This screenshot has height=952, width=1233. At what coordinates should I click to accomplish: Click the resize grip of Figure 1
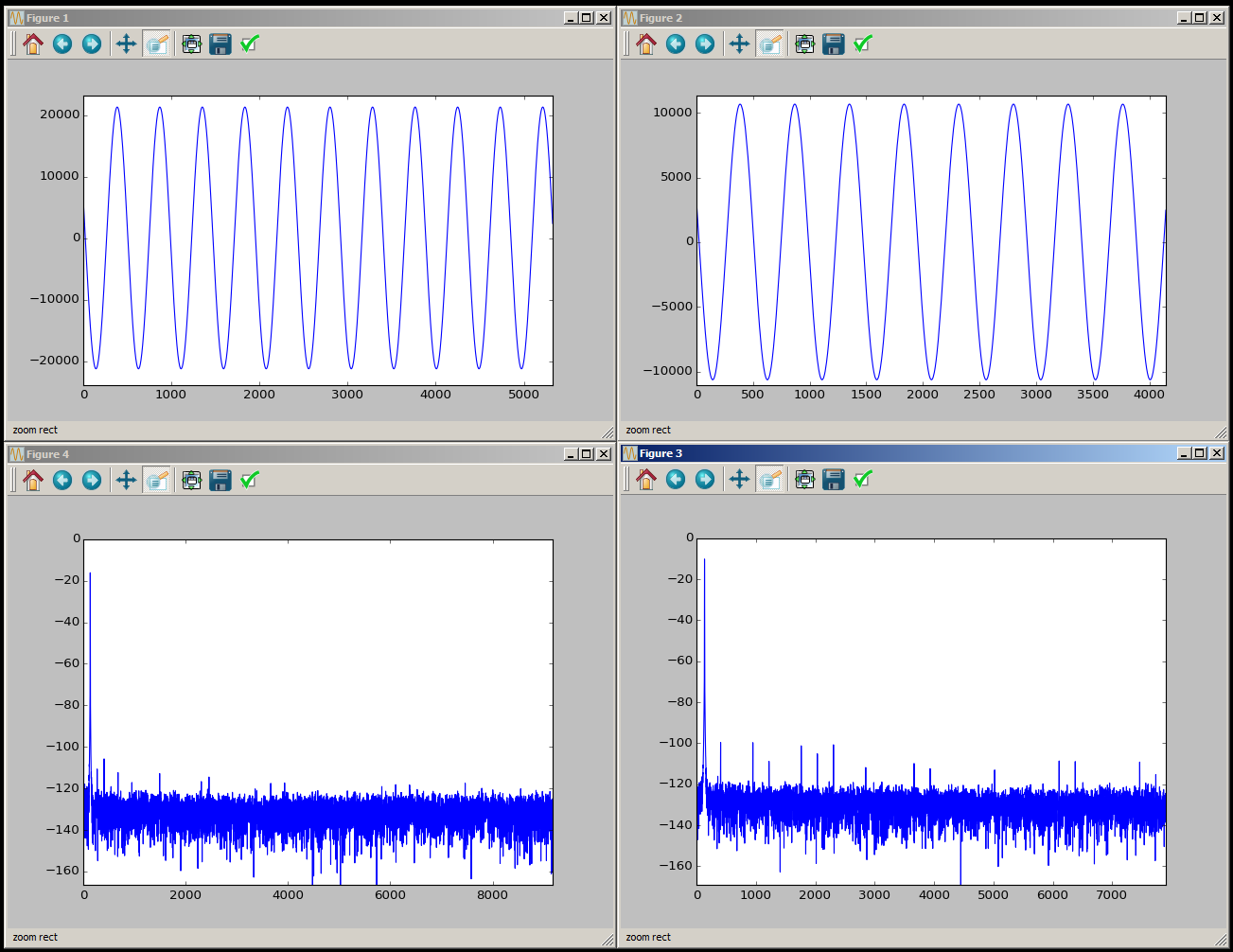608,432
